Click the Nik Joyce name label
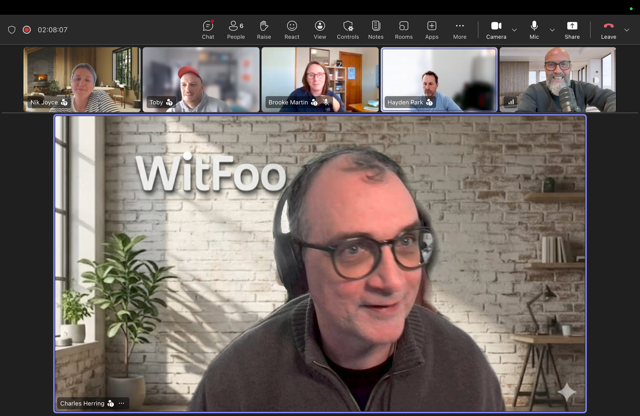 [x=44, y=102]
